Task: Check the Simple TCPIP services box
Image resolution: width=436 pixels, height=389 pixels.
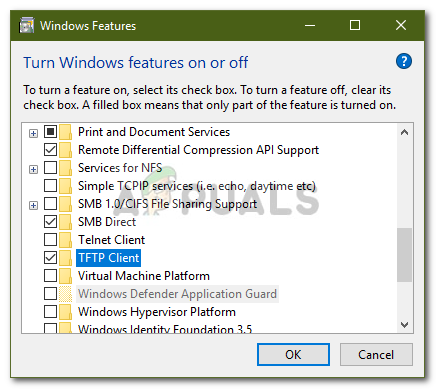Action: click(50, 186)
